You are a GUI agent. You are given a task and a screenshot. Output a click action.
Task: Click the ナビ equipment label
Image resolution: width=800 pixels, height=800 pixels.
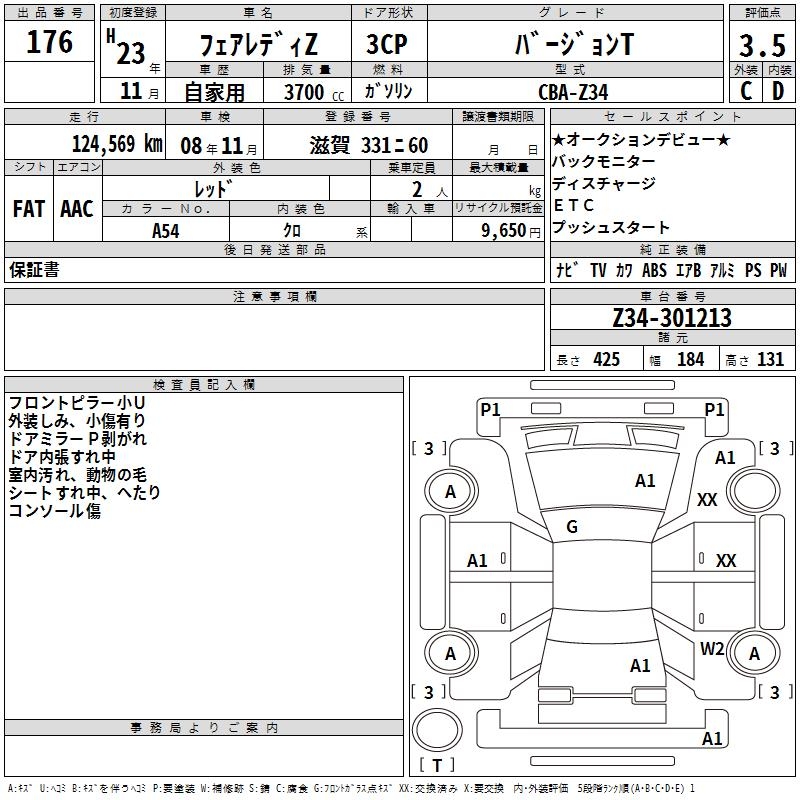566,270
